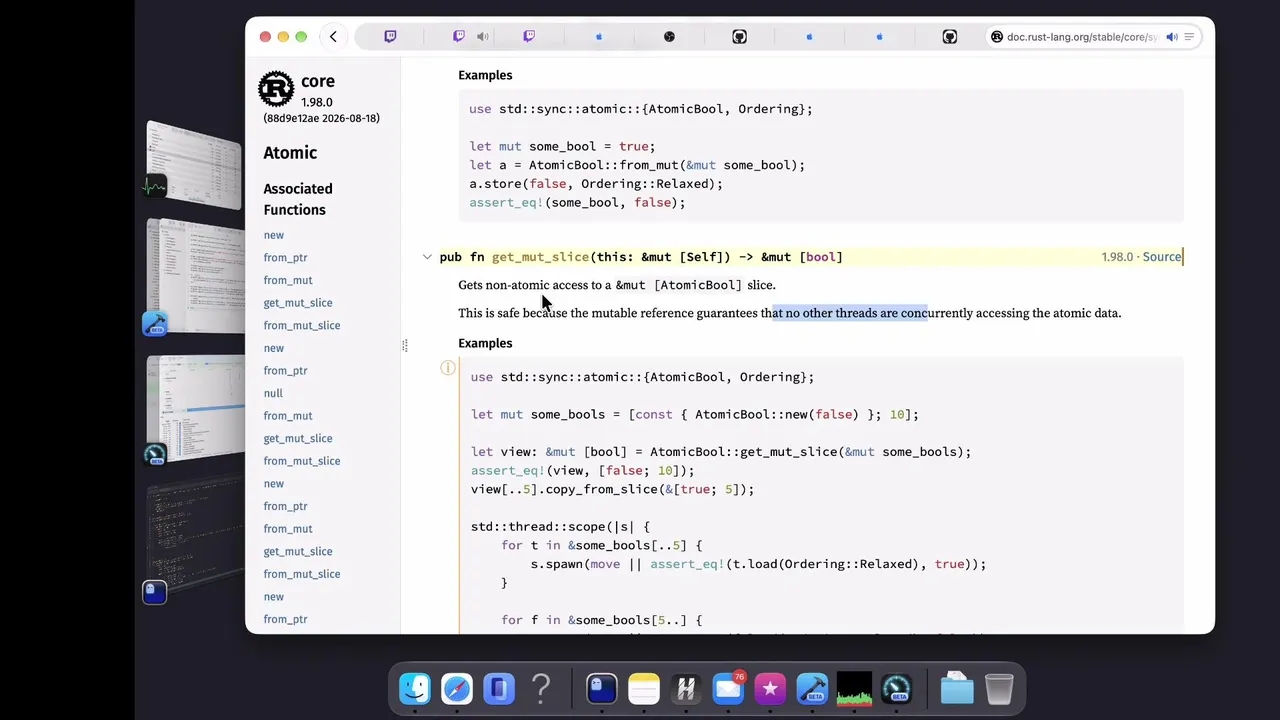Mute page audio using address bar speaker icon
Image resolution: width=1280 pixels, height=720 pixels.
[1172, 37]
